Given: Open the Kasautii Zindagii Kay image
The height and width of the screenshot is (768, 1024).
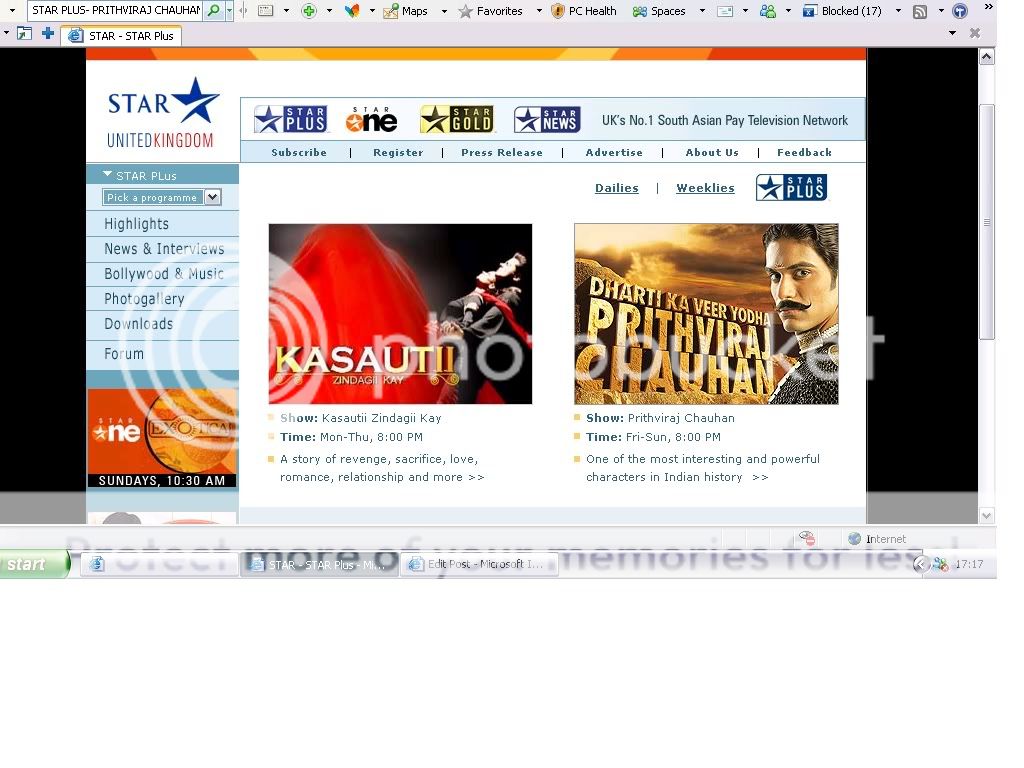Looking at the screenshot, I should [400, 313].
